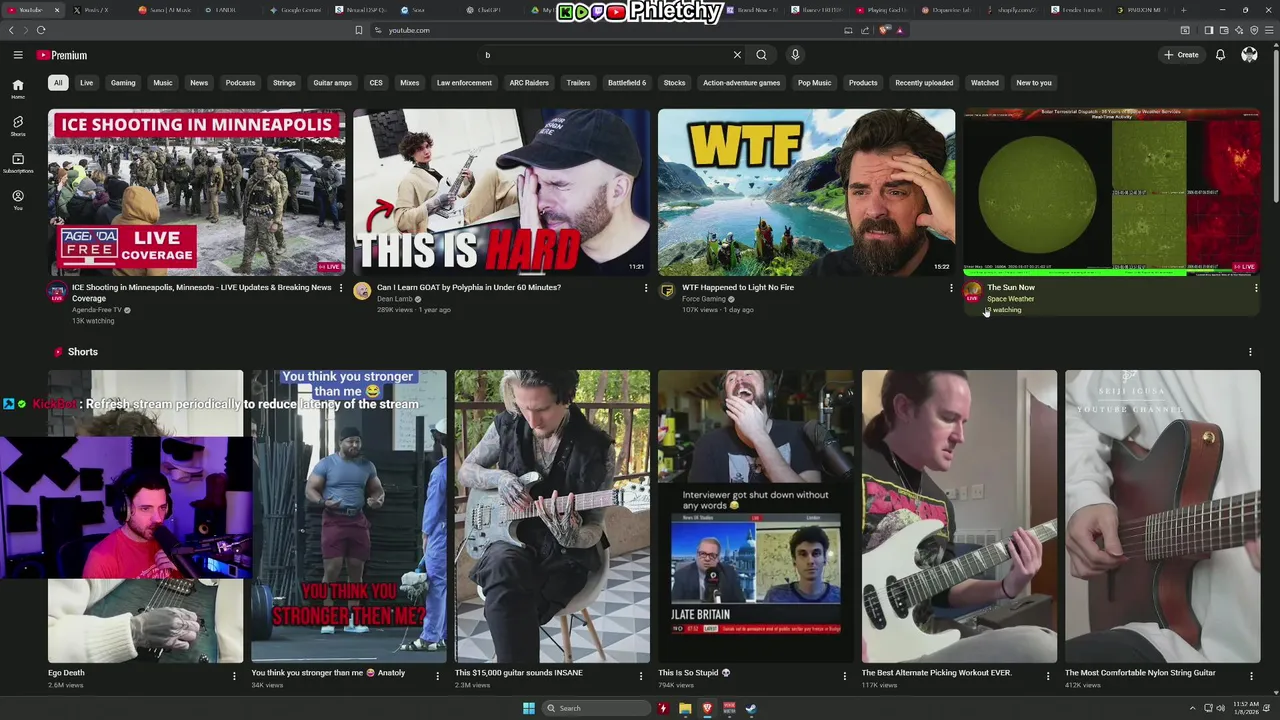This screenshot has width=1280, height=720.
Task: Open more options for The Sun Now stream
Action: (1256, 288)
